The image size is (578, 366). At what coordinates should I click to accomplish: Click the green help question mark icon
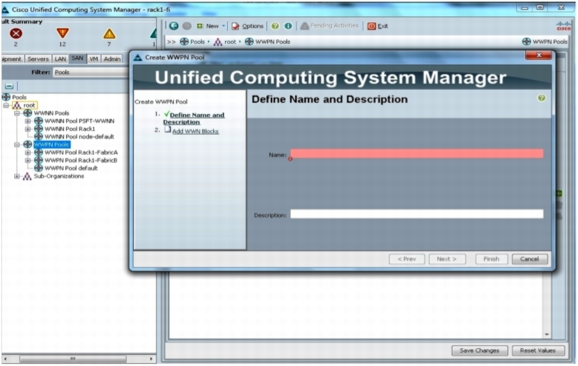(275, 26)
